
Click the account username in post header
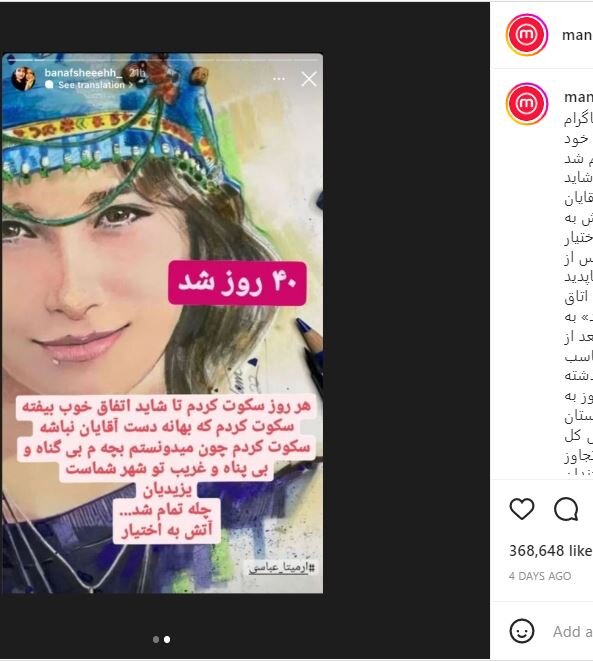coord(577,35)
